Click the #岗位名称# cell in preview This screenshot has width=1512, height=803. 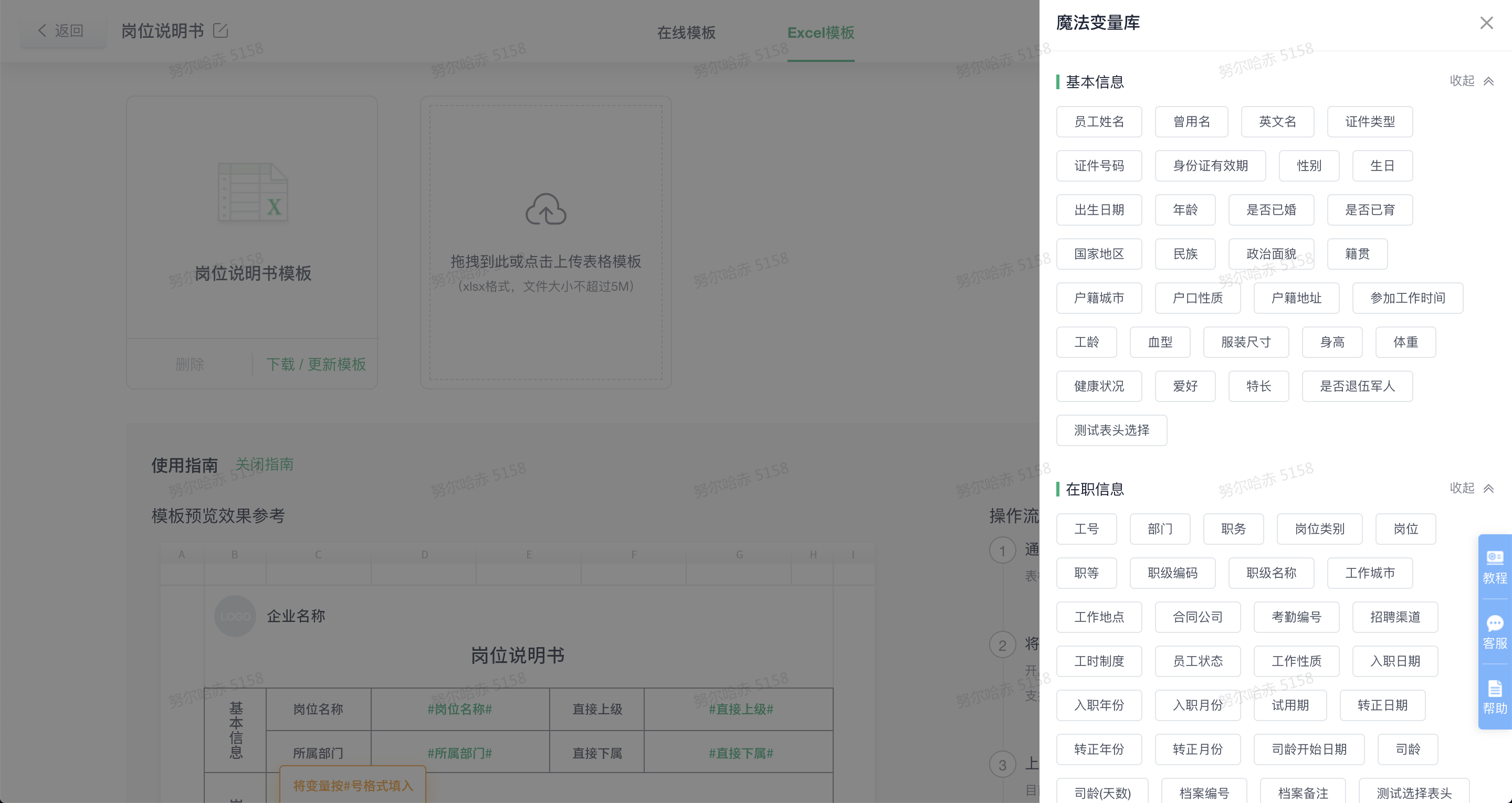coord(459,709)
